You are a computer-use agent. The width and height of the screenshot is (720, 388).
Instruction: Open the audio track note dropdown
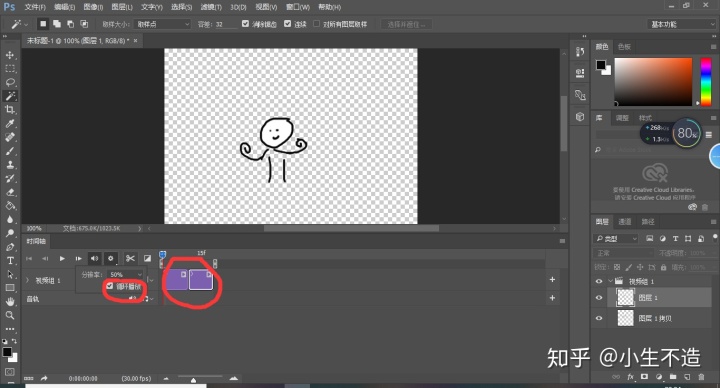tap(149, 299)
